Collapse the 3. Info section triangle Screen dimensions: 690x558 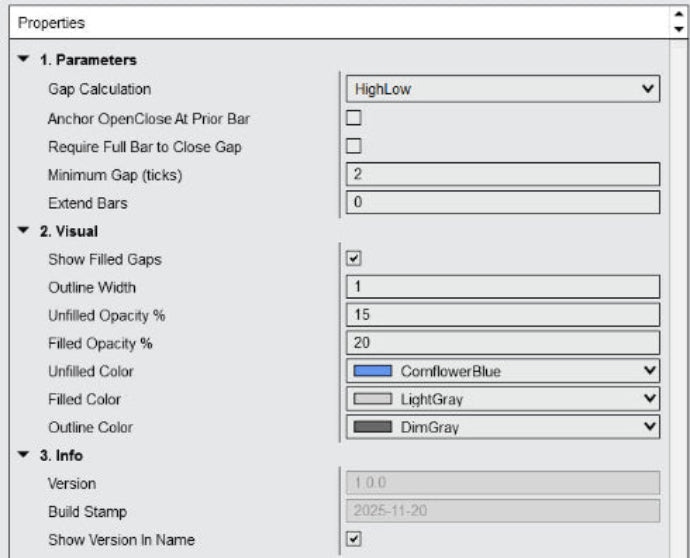pyautogui.click(x=23, y=456)
